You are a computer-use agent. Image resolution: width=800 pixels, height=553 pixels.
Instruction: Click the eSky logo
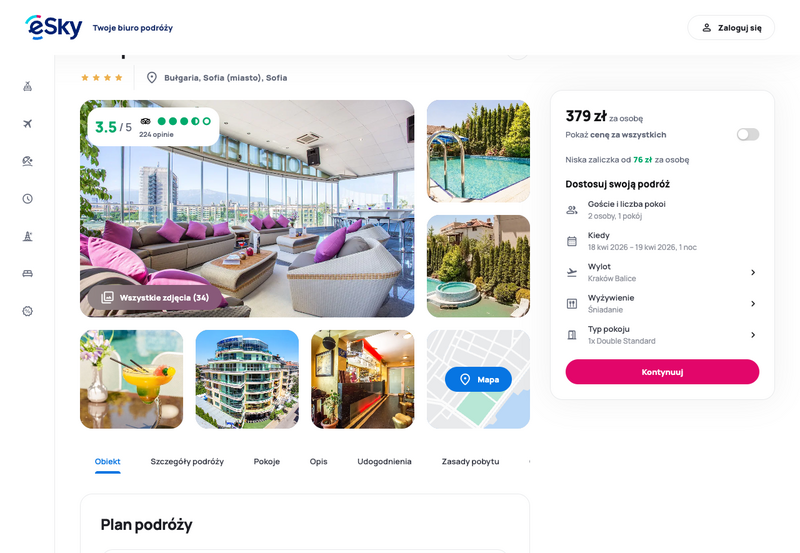click(54, 27)
